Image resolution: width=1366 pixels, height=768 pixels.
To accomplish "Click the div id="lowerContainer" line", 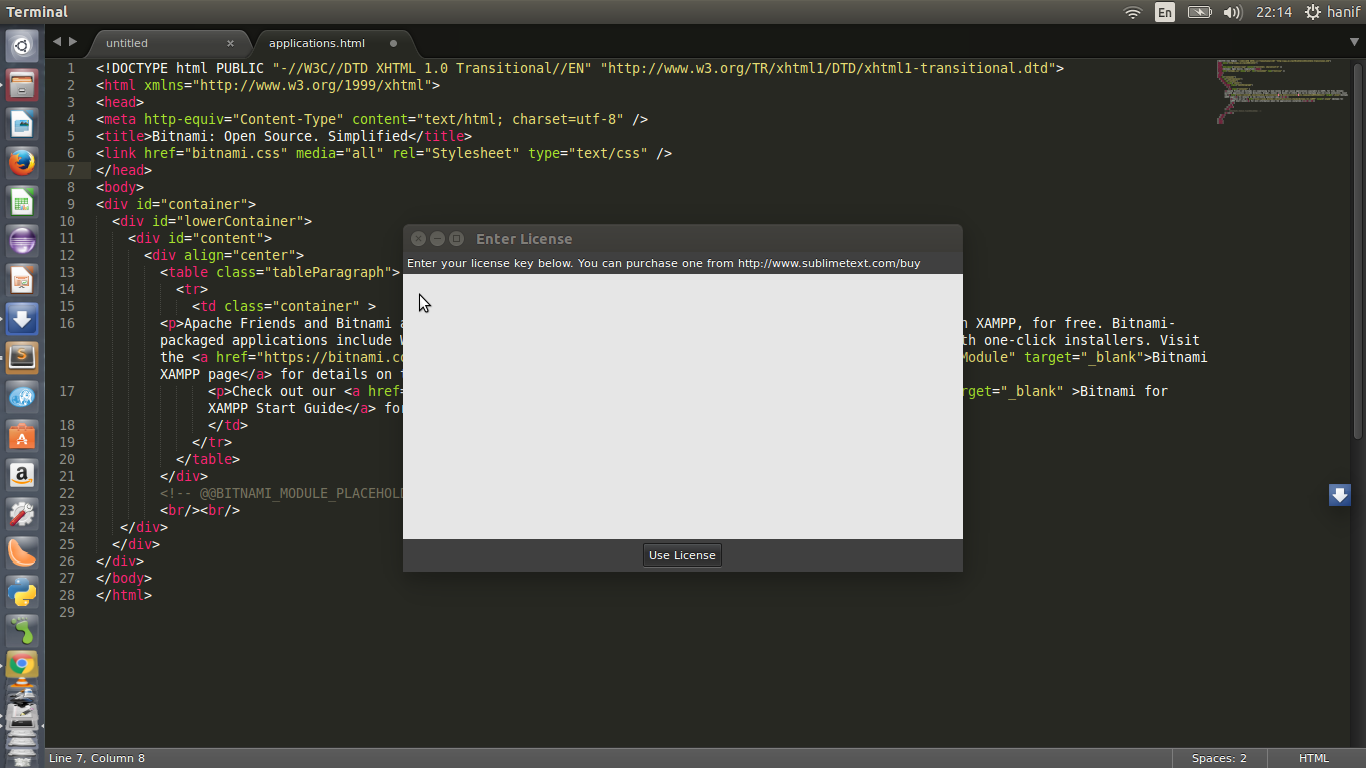I will tap(212, 221).
